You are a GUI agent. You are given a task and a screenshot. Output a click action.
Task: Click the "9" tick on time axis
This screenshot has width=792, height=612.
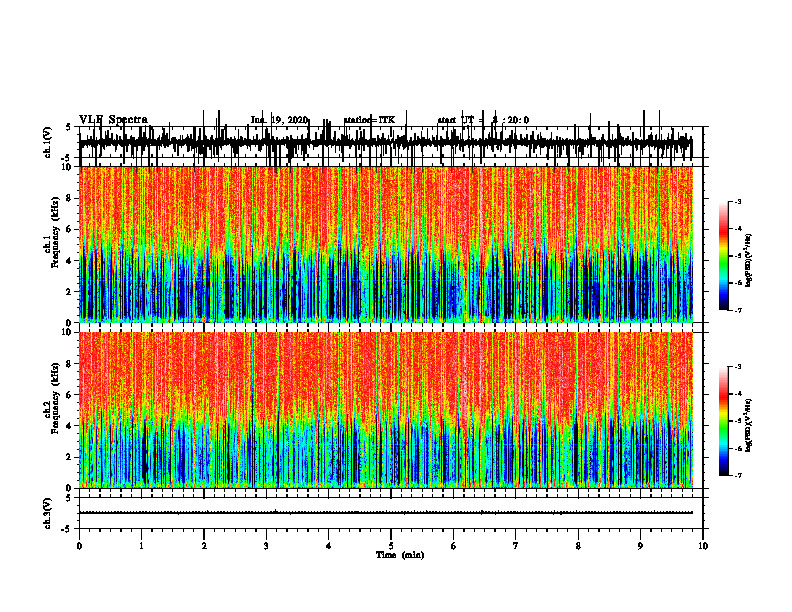pos(640,546)
